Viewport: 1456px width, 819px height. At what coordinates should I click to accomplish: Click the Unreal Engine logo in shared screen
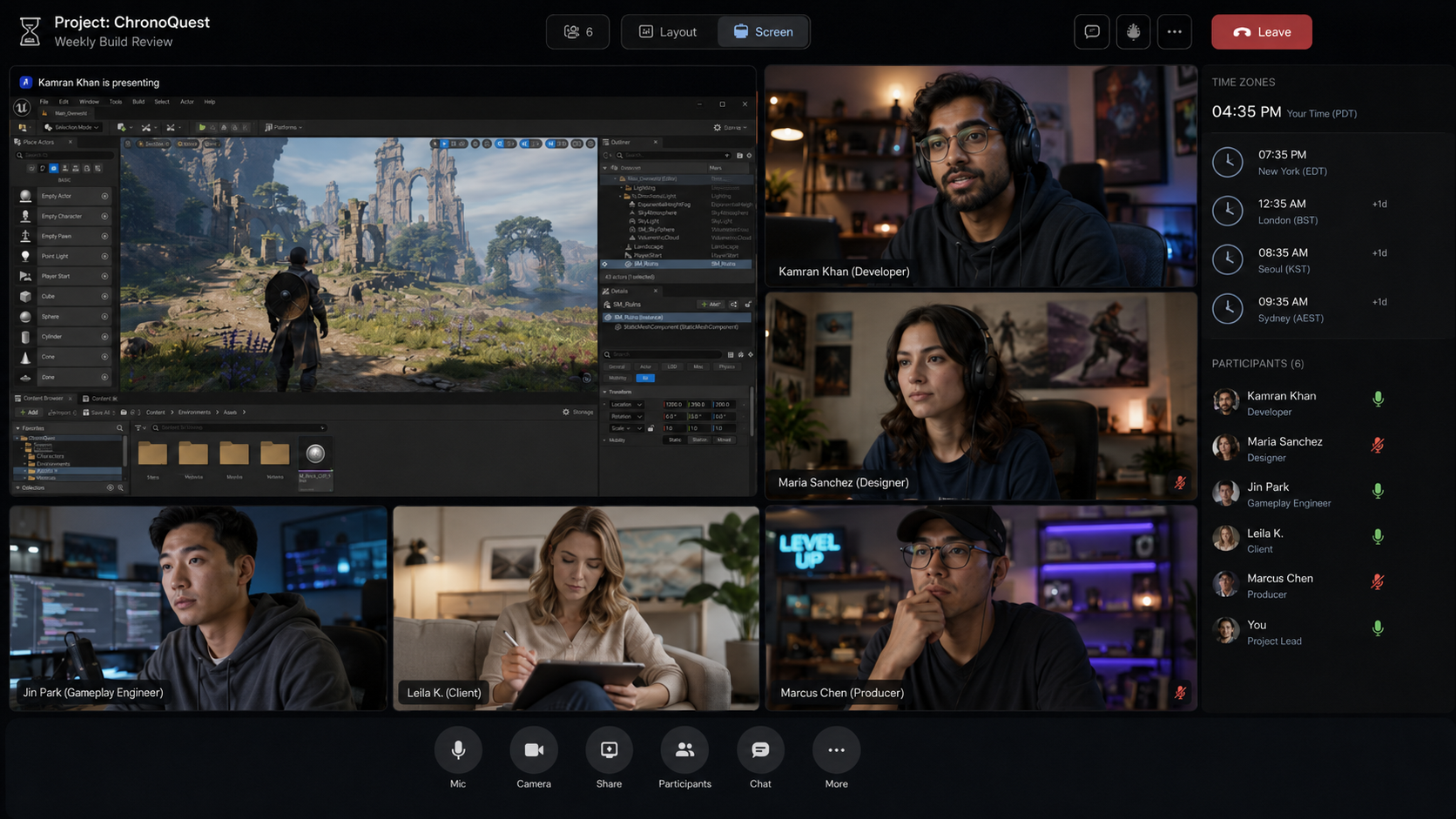pos(22,108)
